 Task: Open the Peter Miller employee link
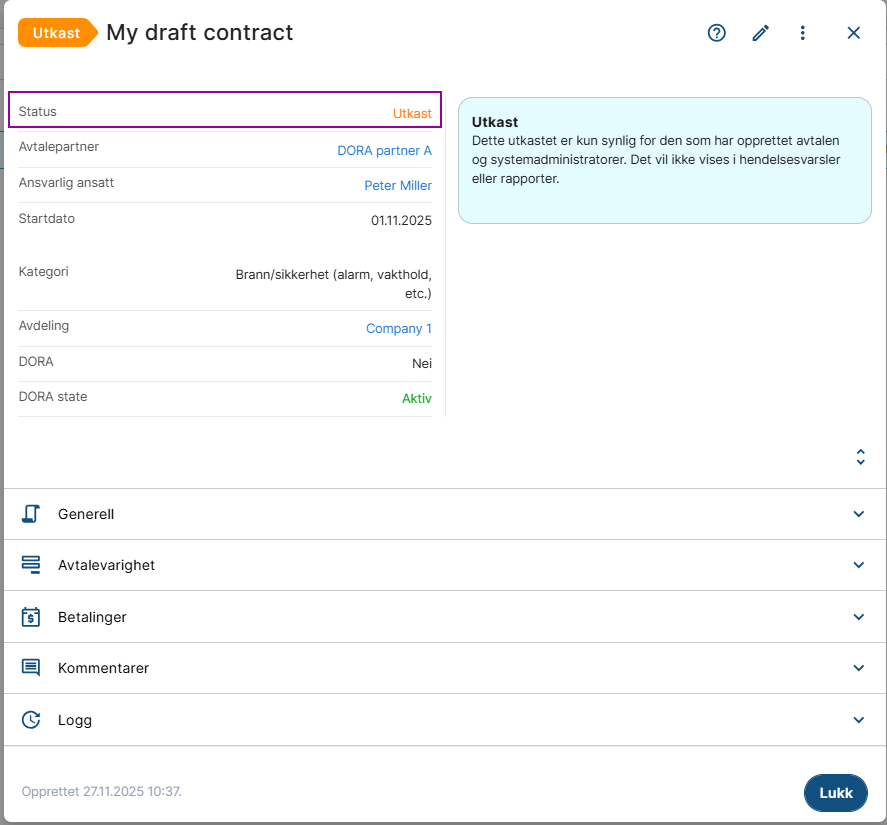398,186
